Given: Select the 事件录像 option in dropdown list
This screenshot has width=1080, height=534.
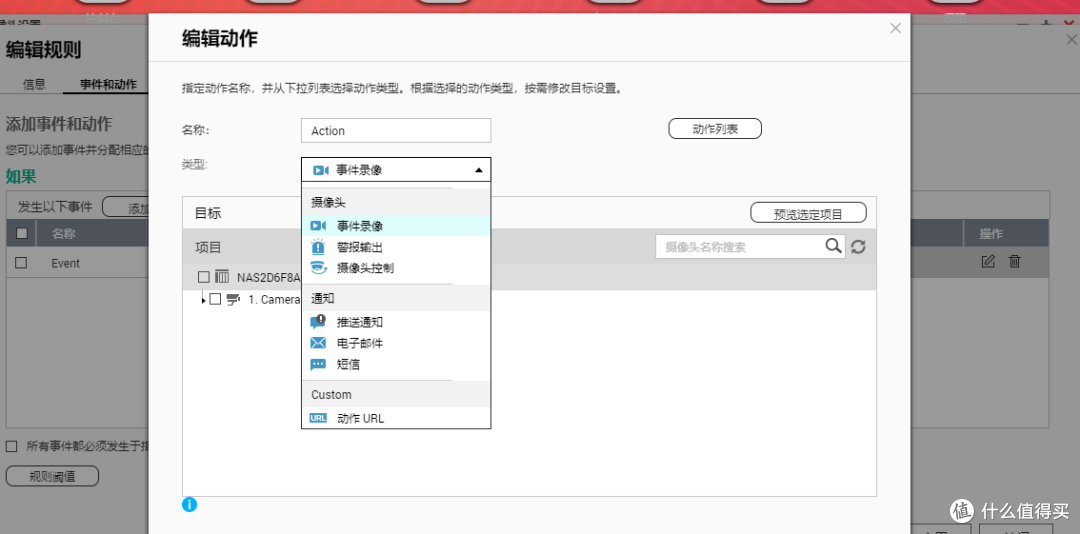Looking at the screenshot, I should point(396,226).
